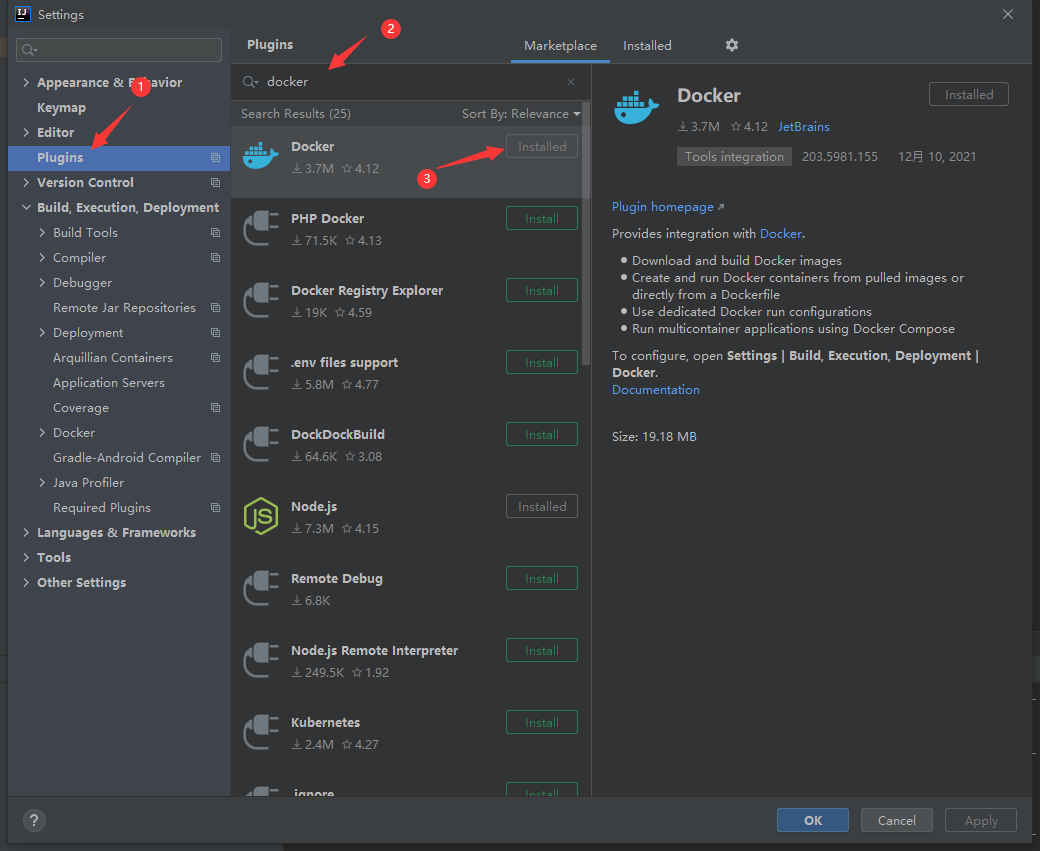Click the Node.js plugin icon
The height and width of the screenshot is (851, 1040).
tap(261, 516)
